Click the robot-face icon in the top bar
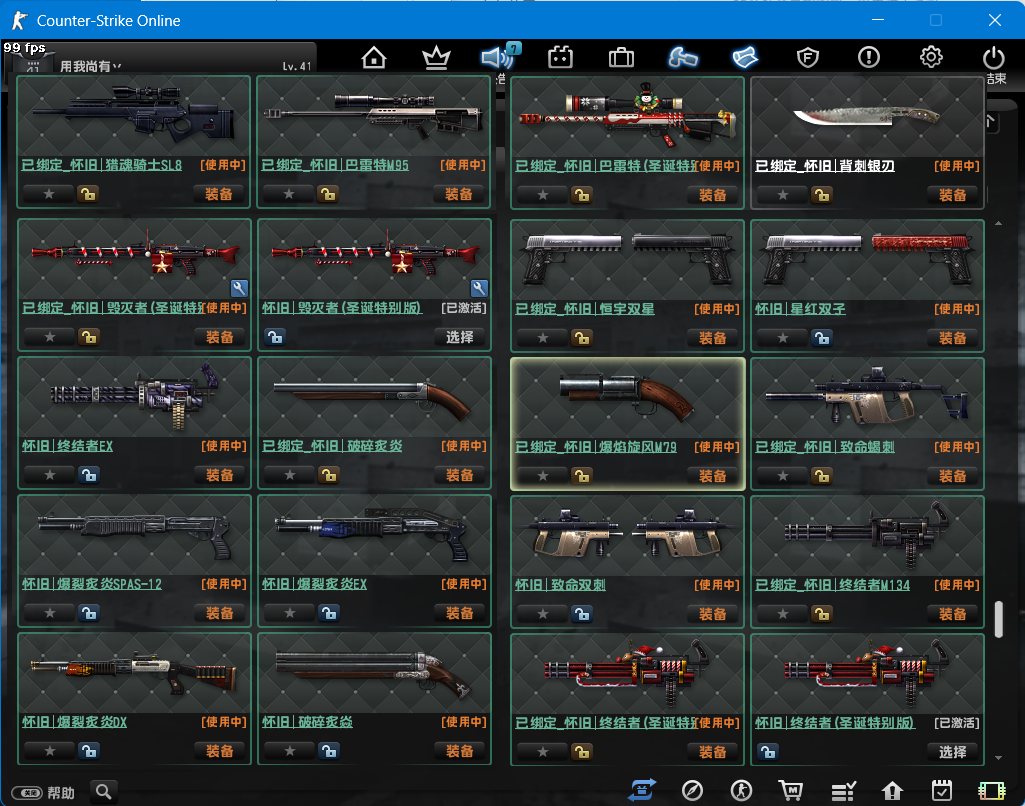Screen dimensions: 1025x806 click(560, 58)
